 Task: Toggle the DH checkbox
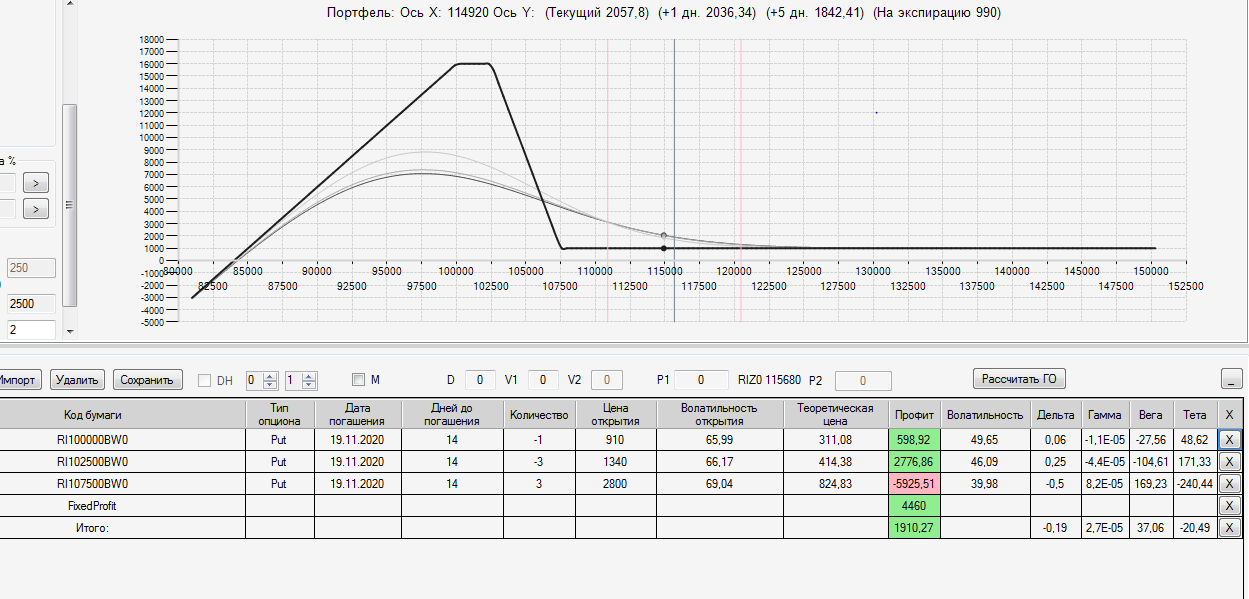point(205,380)
